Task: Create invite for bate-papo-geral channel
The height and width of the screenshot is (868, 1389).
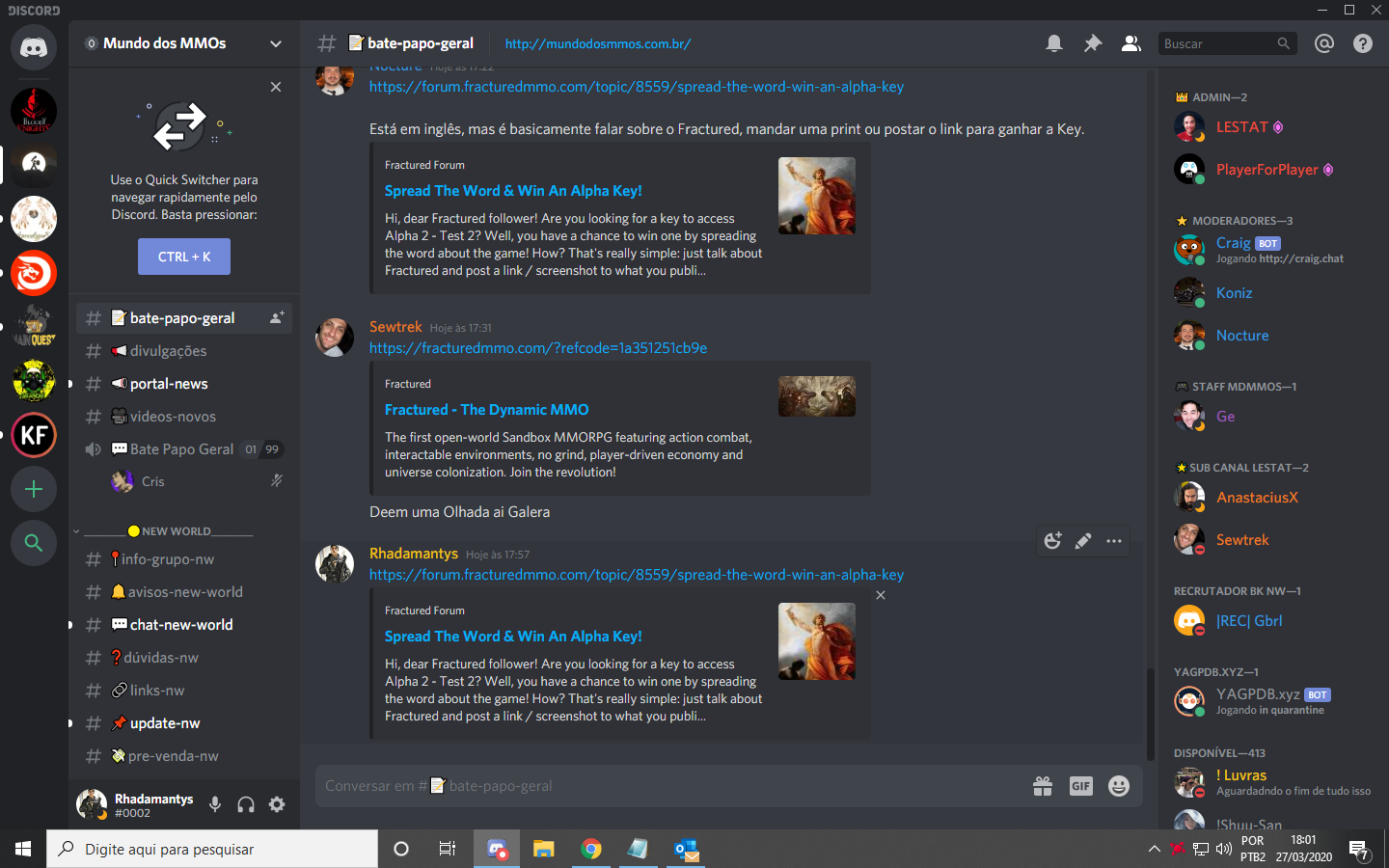Action: [277, 317]
